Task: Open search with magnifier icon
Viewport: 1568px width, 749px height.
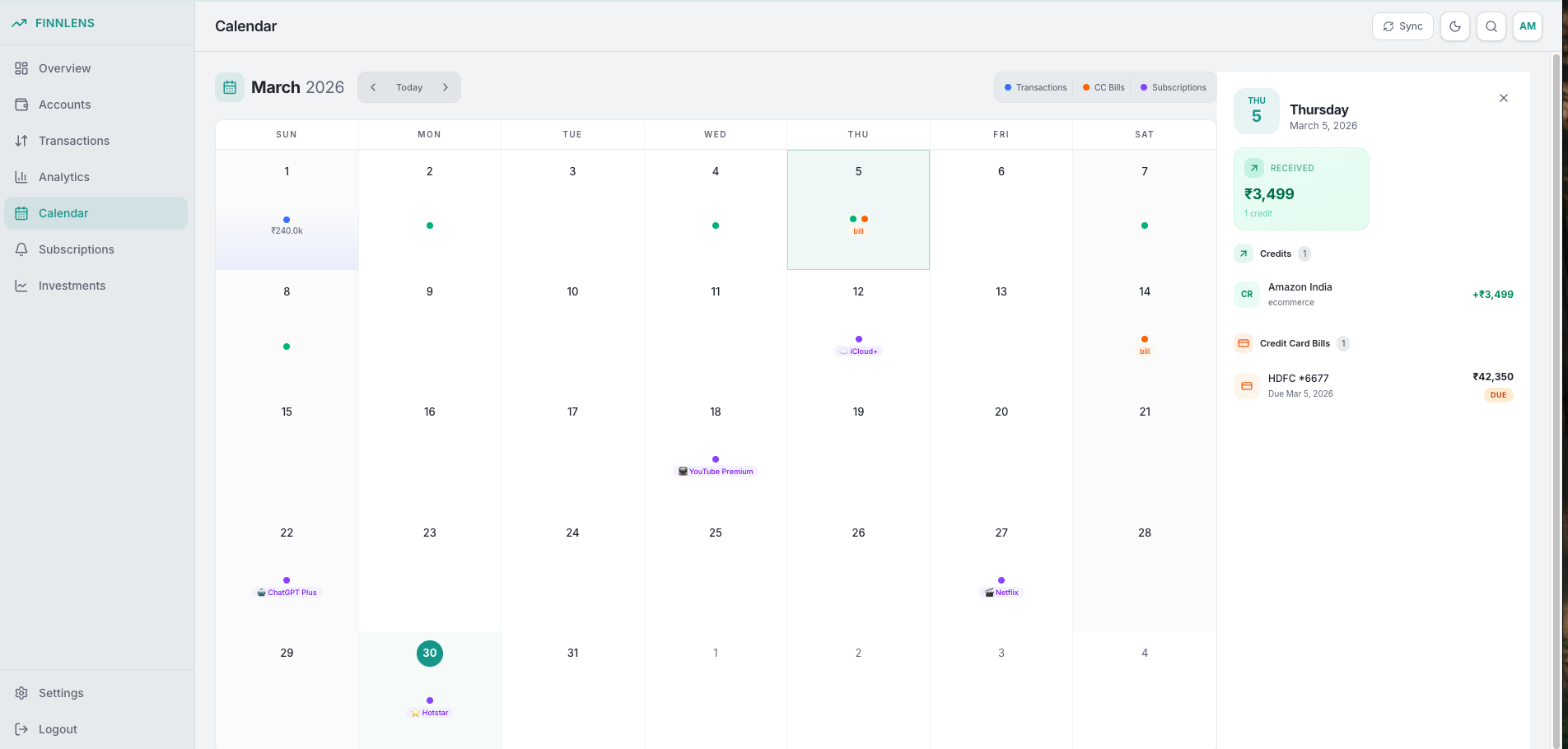Action: coord(1491,26)
